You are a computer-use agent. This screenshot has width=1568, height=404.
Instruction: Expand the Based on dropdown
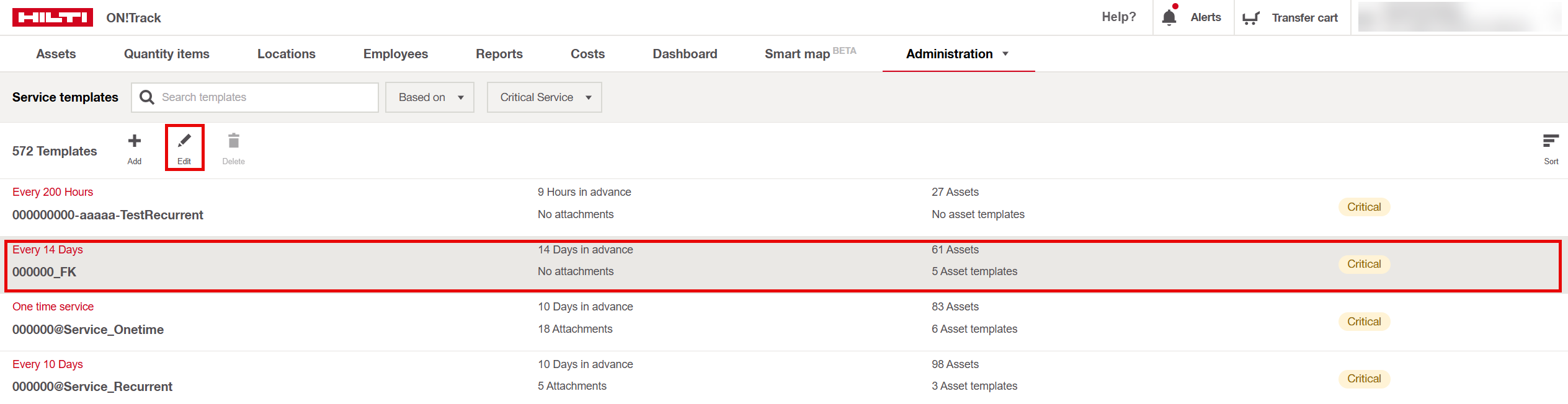pos(430,97)
